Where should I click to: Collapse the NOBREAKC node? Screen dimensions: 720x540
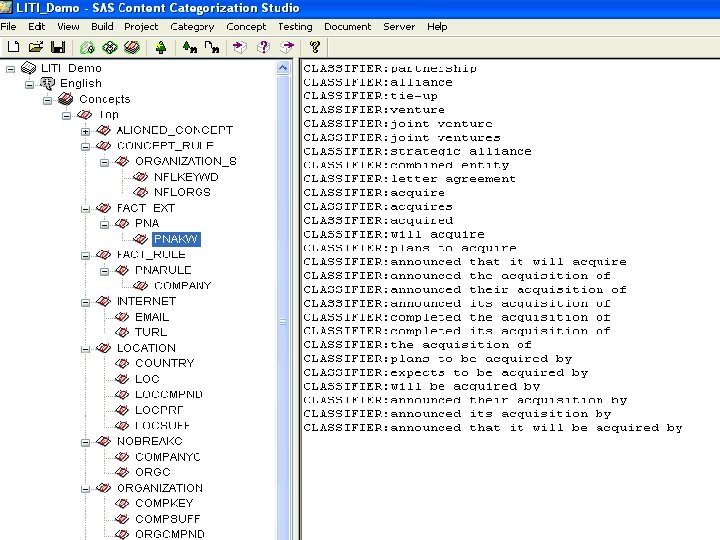pyautogui.click(x=85, y=443)
